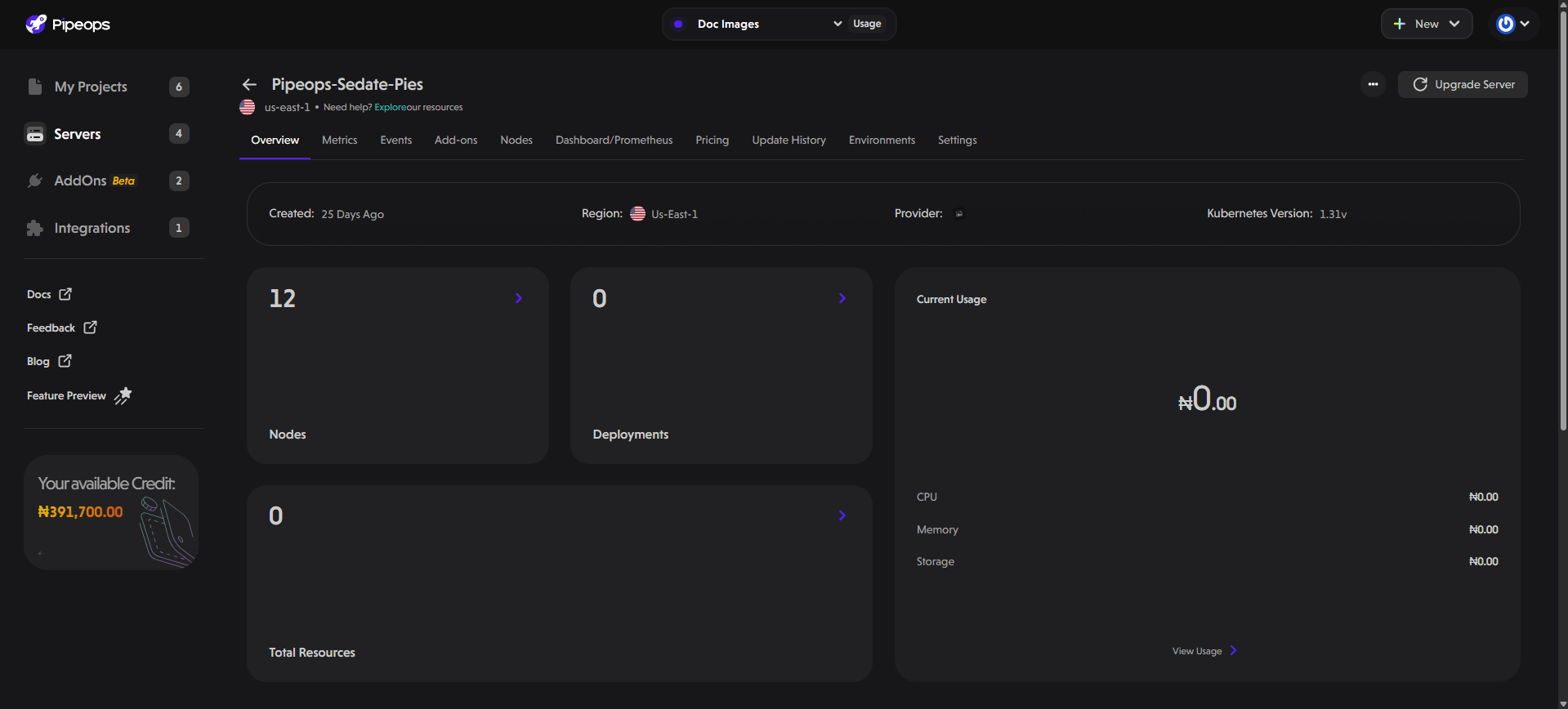Open the Settings tab
Image resolution: width=1568 pixels, height=709 pixels.
pos(957,140)
